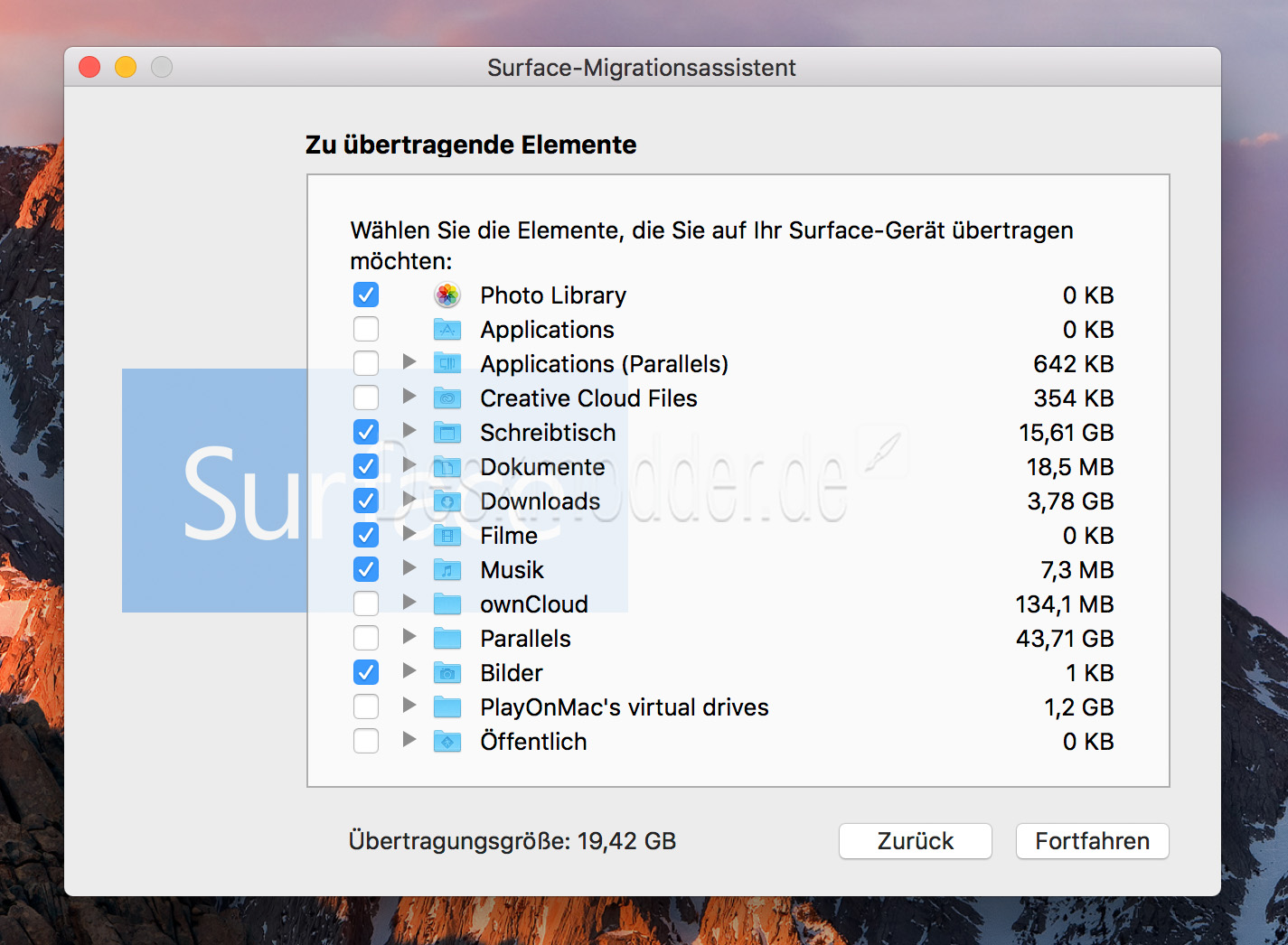The image size is (1288, 945).
Task: Click the Bilder folder icon
Action: click(447, 672)
